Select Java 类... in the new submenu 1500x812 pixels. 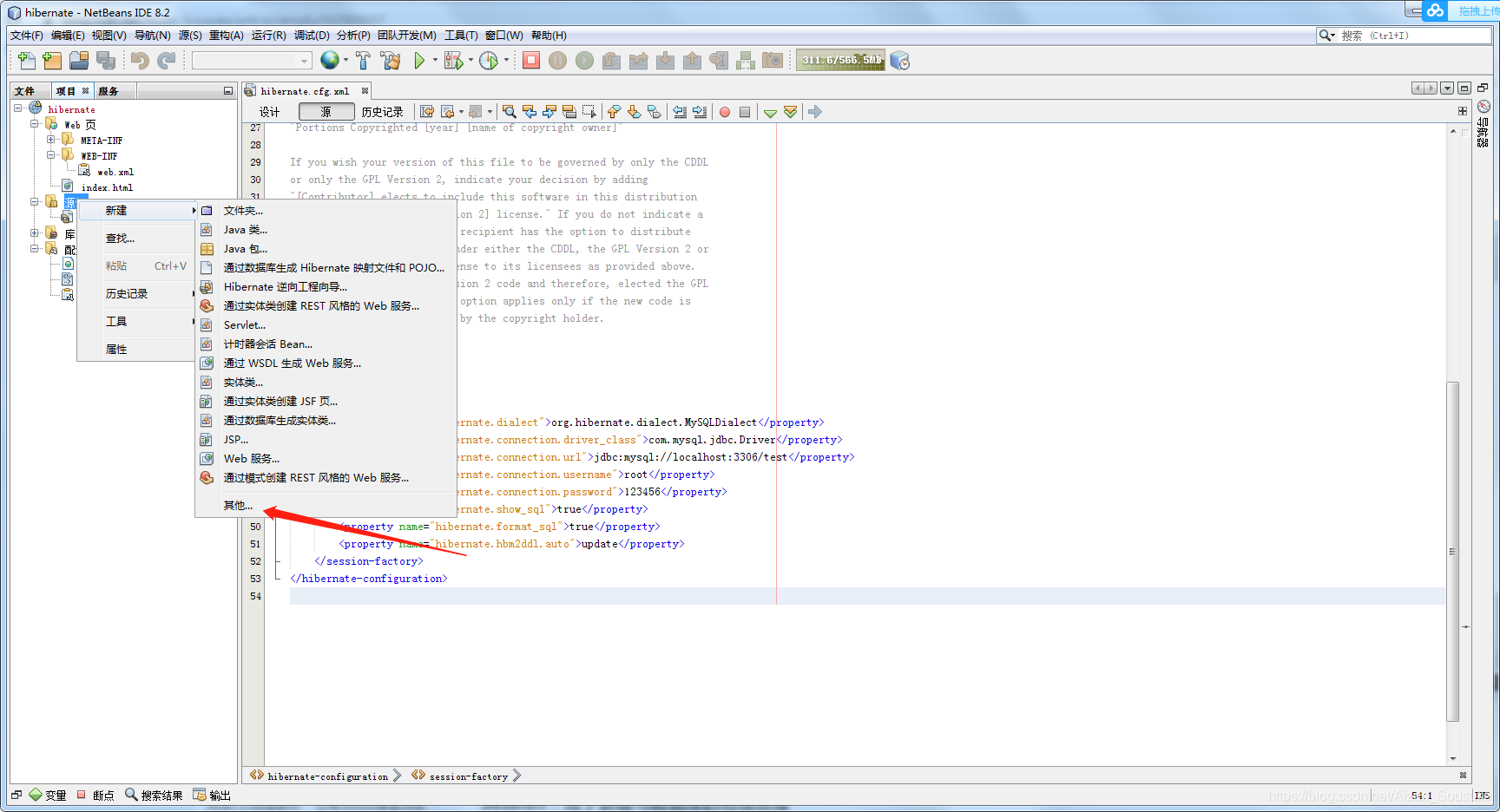326,230
